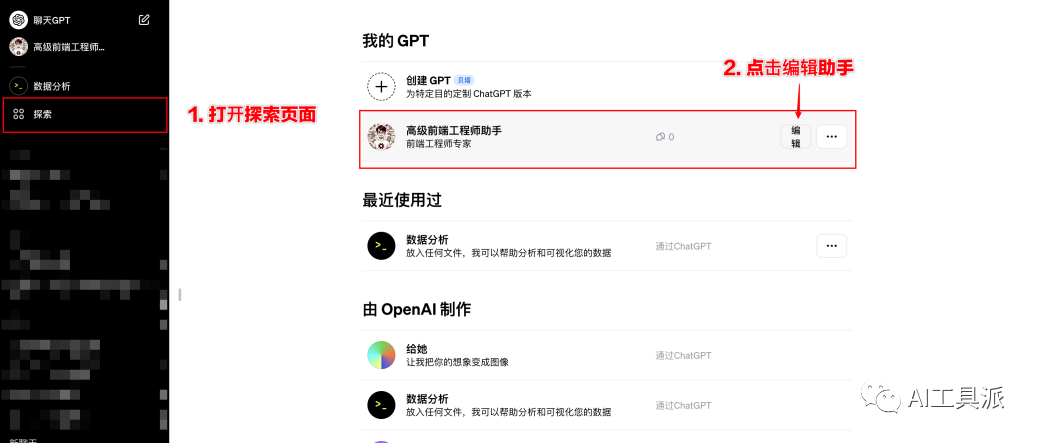Click the 探索 four-circles grid icon
The width and height of the screenshot is (1038, 443).
click(19, 115)
